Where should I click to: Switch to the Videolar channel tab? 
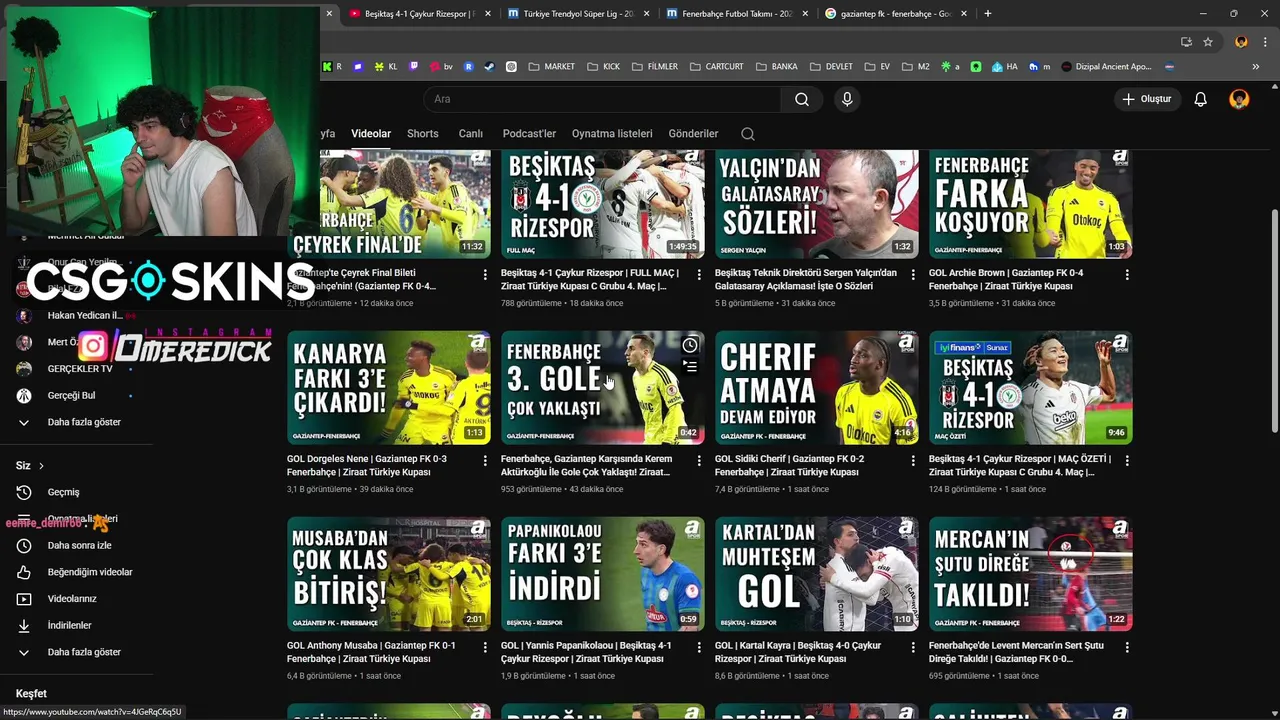(371, 133)
